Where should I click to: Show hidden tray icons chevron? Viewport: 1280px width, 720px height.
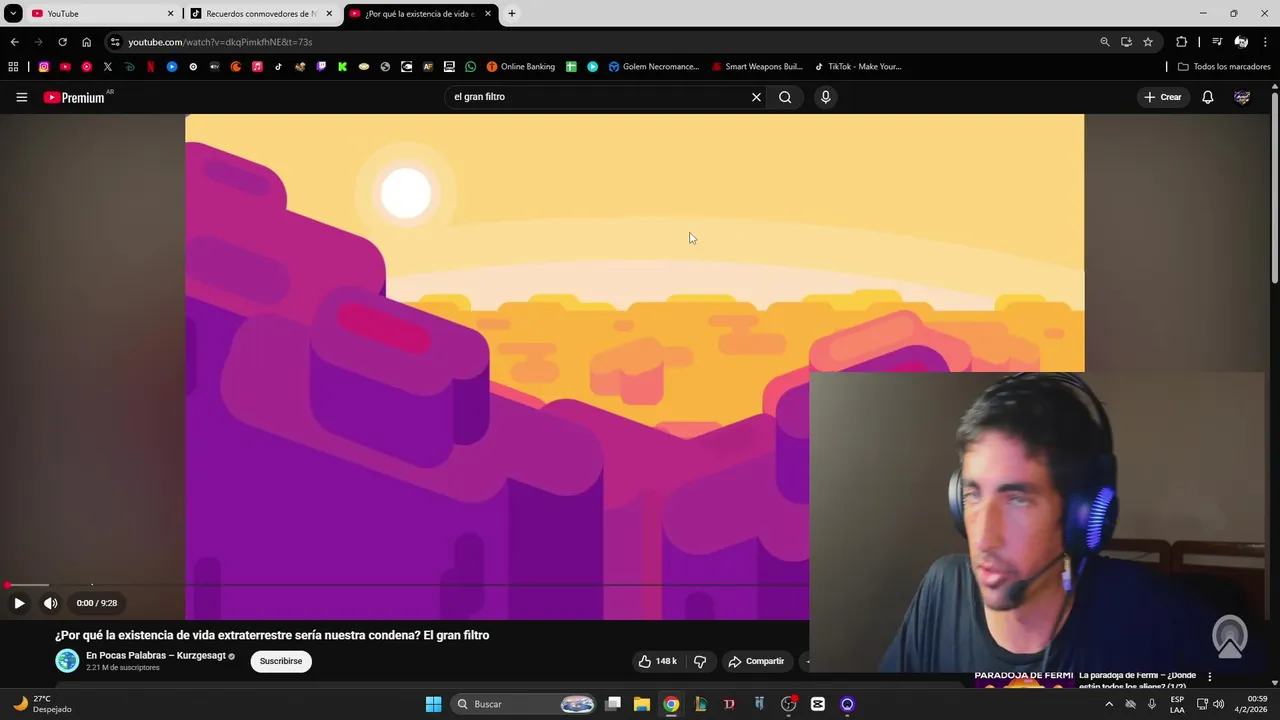coord(1108,704)
